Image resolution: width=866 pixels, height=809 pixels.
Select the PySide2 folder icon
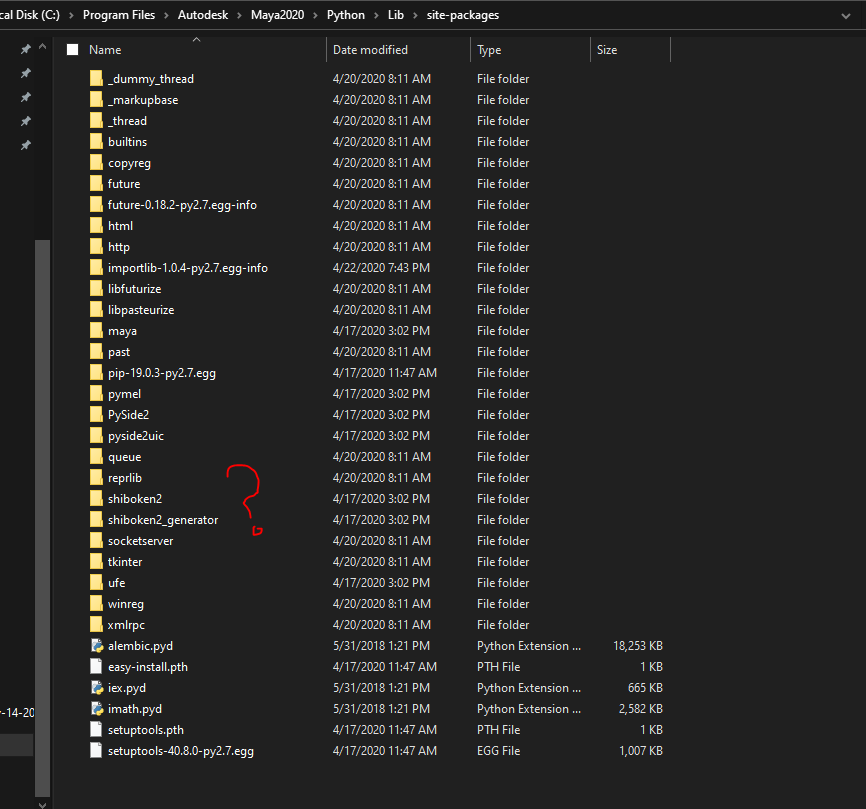[96, 415]
